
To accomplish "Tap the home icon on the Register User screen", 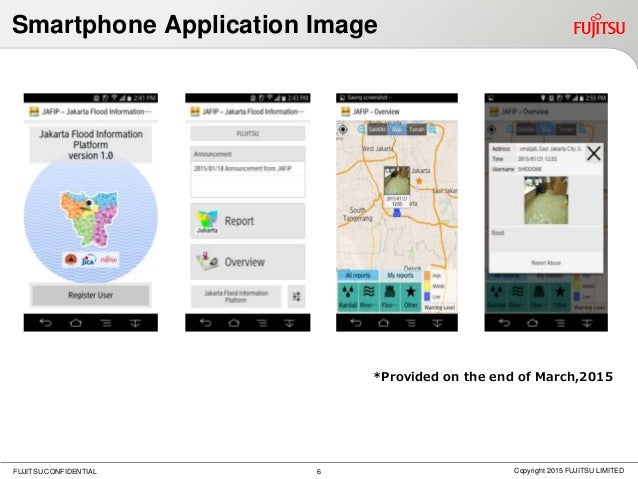I will 76,323.
